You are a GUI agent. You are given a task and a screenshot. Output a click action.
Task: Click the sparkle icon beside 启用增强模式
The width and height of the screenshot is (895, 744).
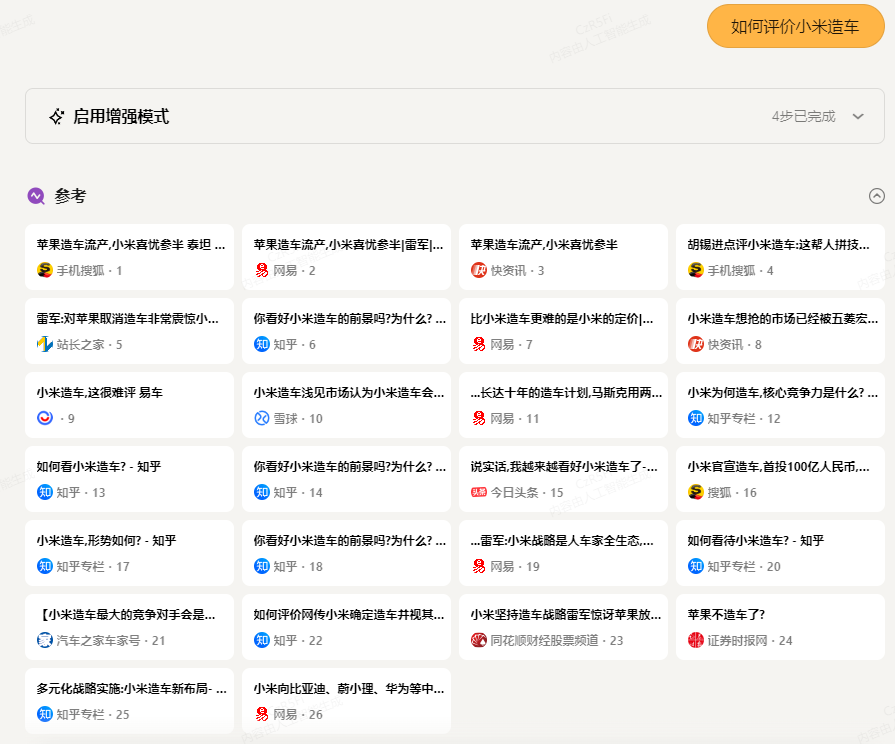[x=57, y=116]
